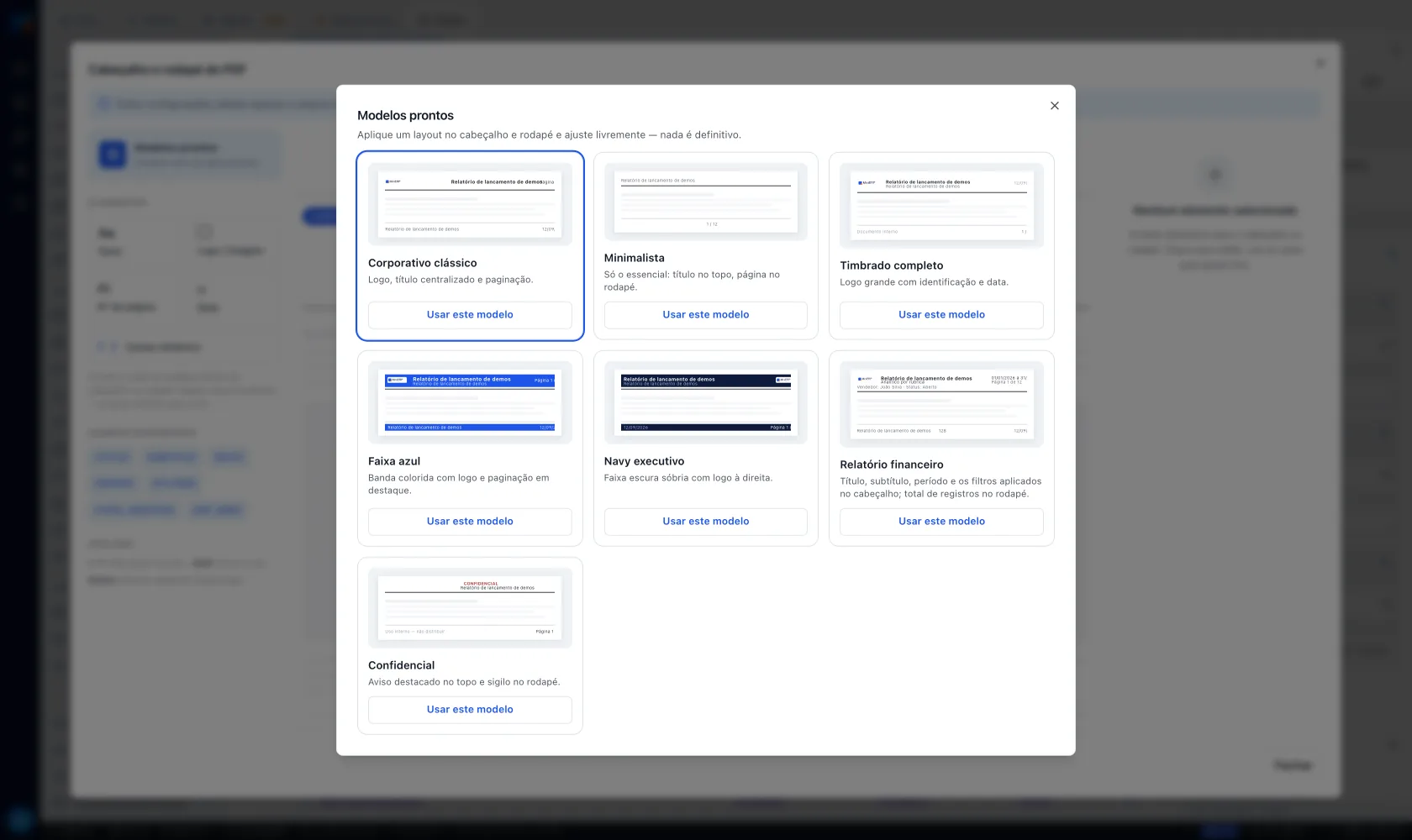Click the Timbrado completo preview thumbnail

[x=941, y=206]
